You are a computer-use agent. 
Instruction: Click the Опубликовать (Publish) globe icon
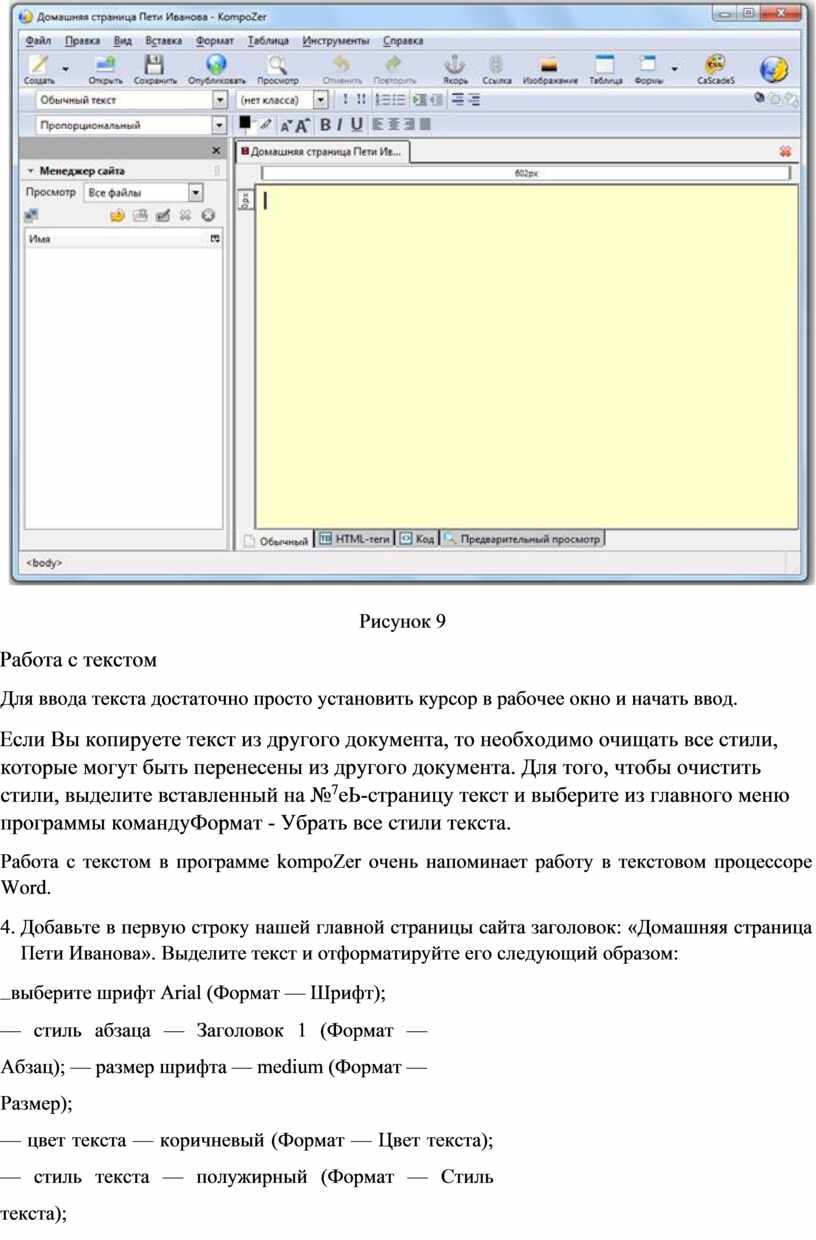pyautogui.click(x=217, y=65)
